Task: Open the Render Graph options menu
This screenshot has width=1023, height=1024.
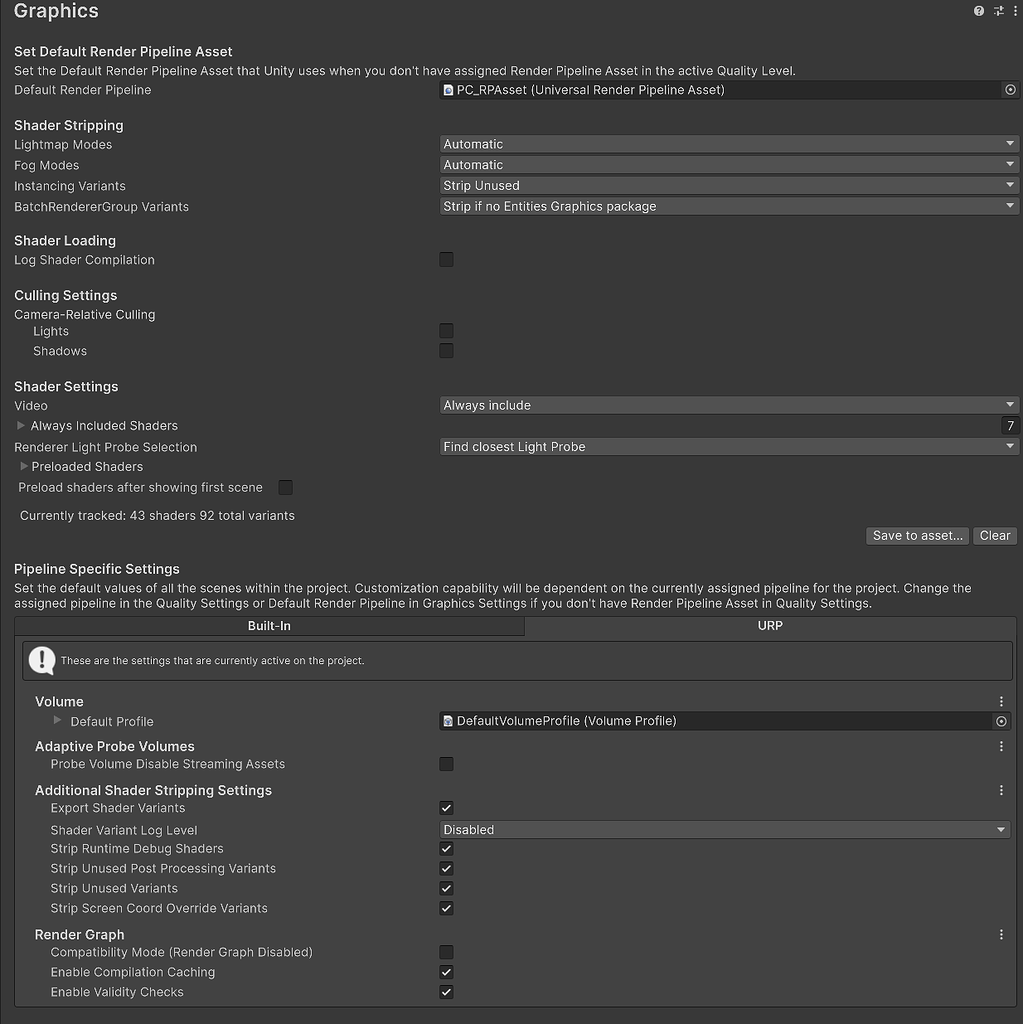Action: click(1001, 934)
